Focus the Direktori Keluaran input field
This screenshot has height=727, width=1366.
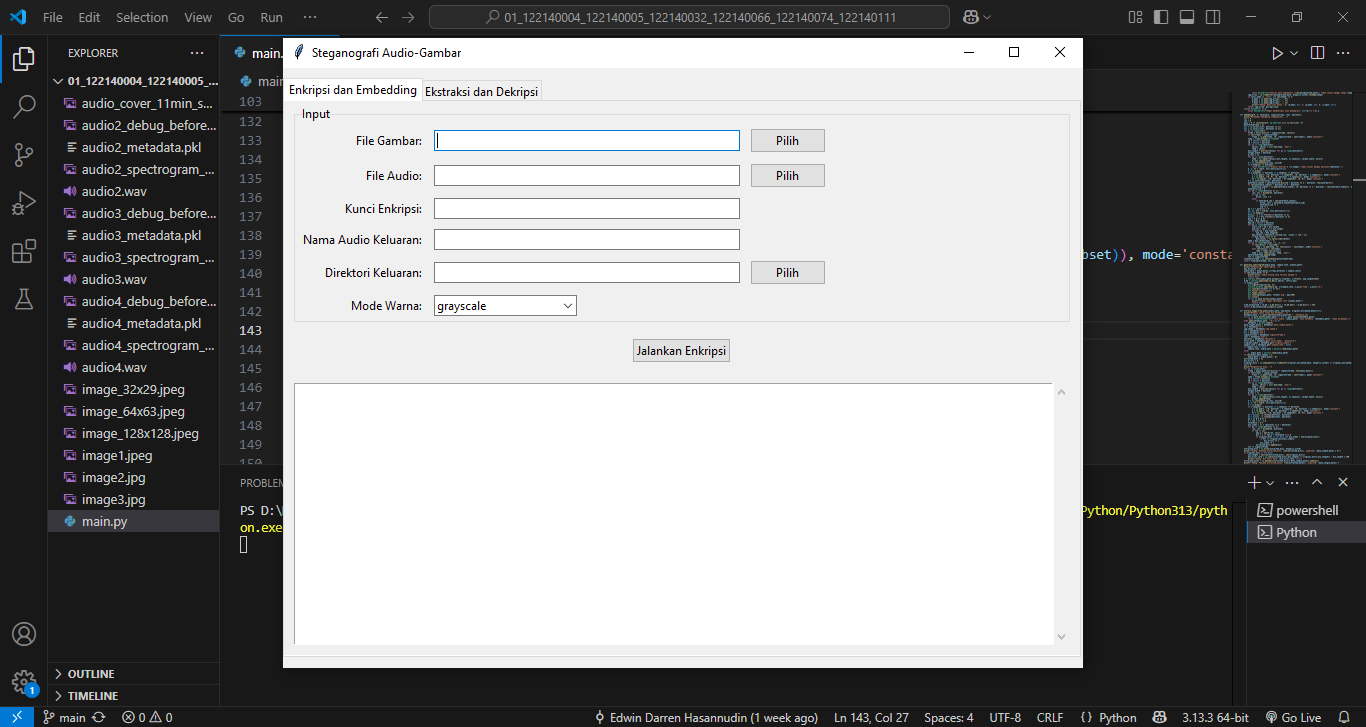[x=587, y=273]
